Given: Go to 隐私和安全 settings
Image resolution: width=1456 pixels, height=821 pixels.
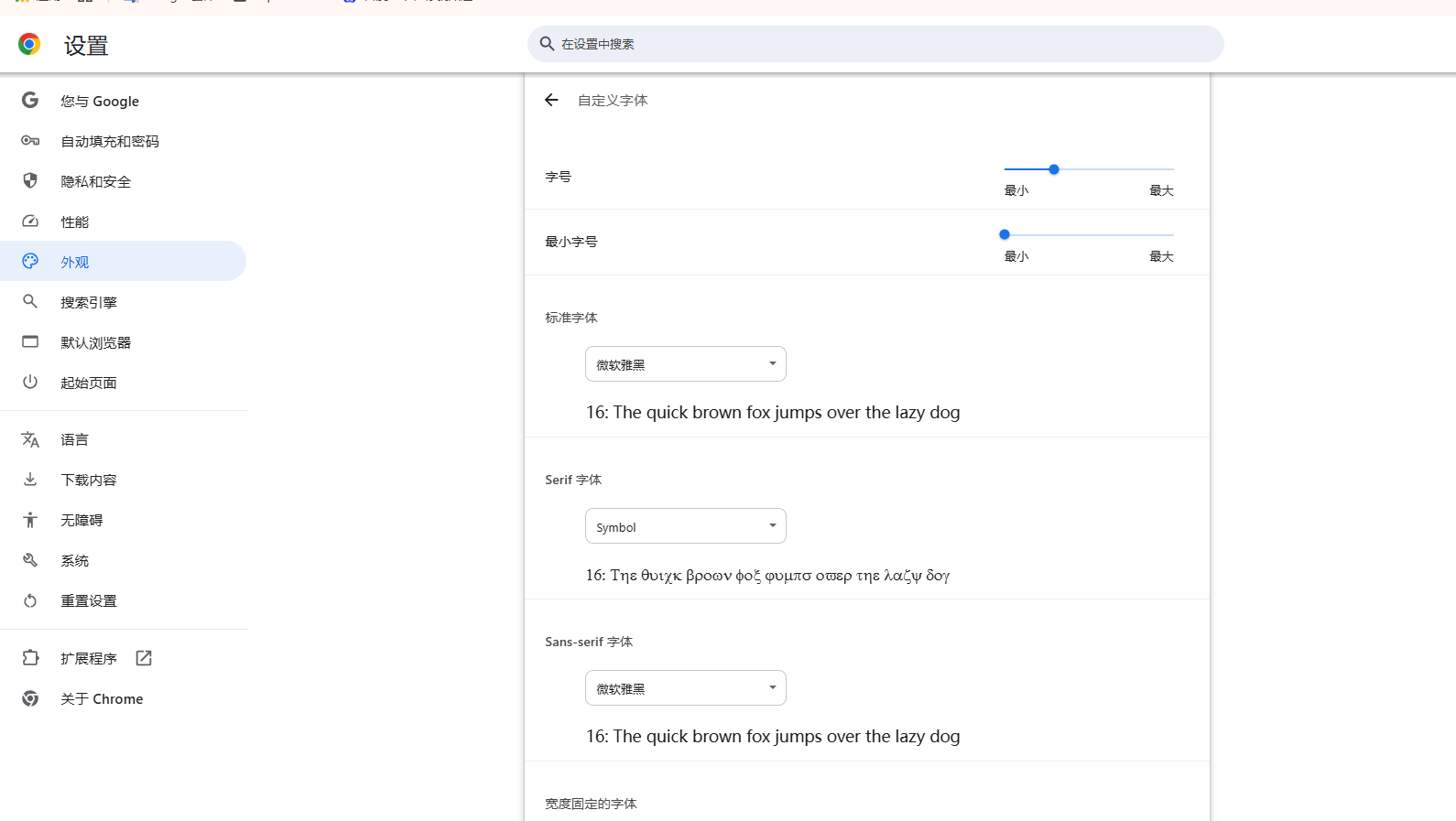Looking at the screenshot, I should click(124, 181).
